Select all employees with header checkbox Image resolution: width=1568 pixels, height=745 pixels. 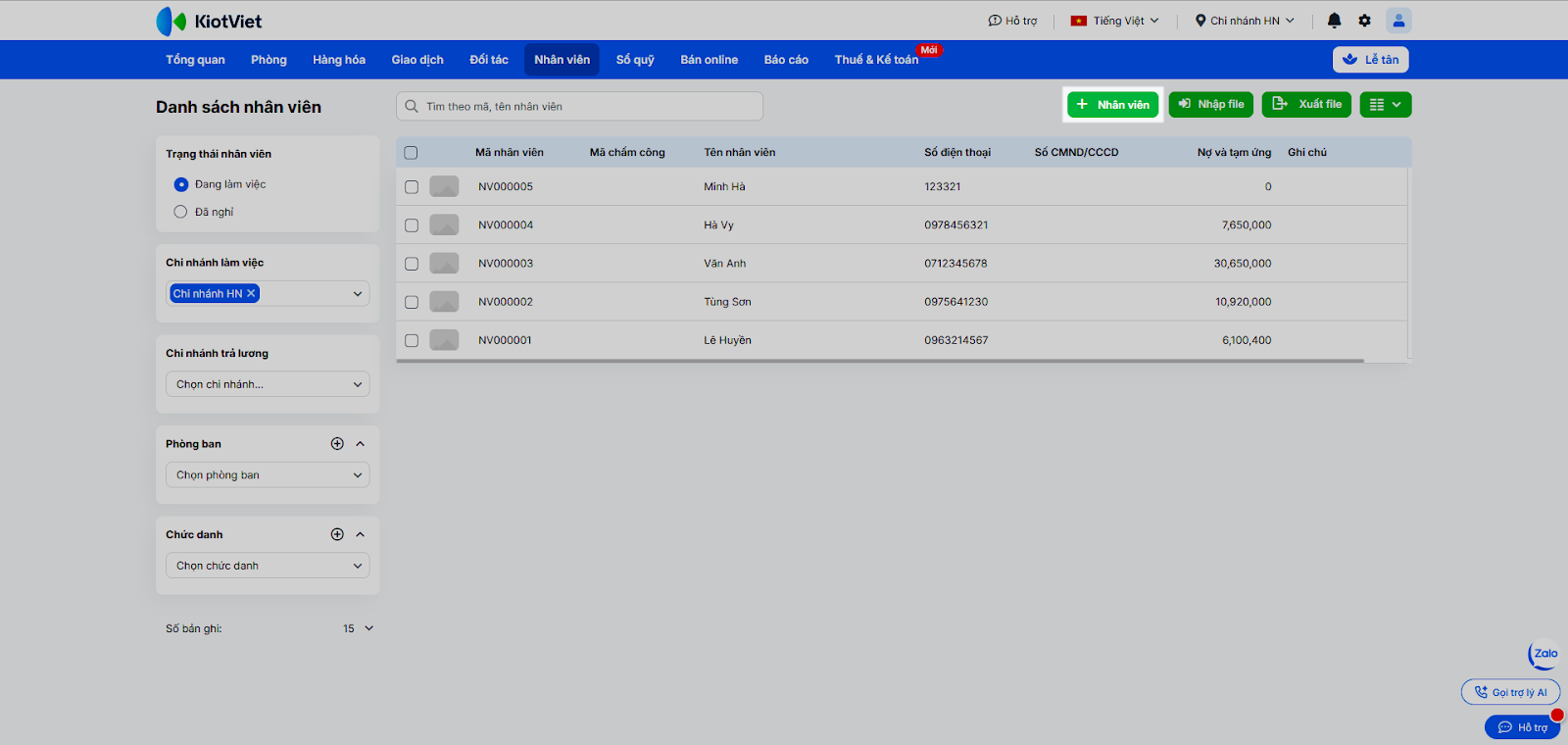(411, 153)
